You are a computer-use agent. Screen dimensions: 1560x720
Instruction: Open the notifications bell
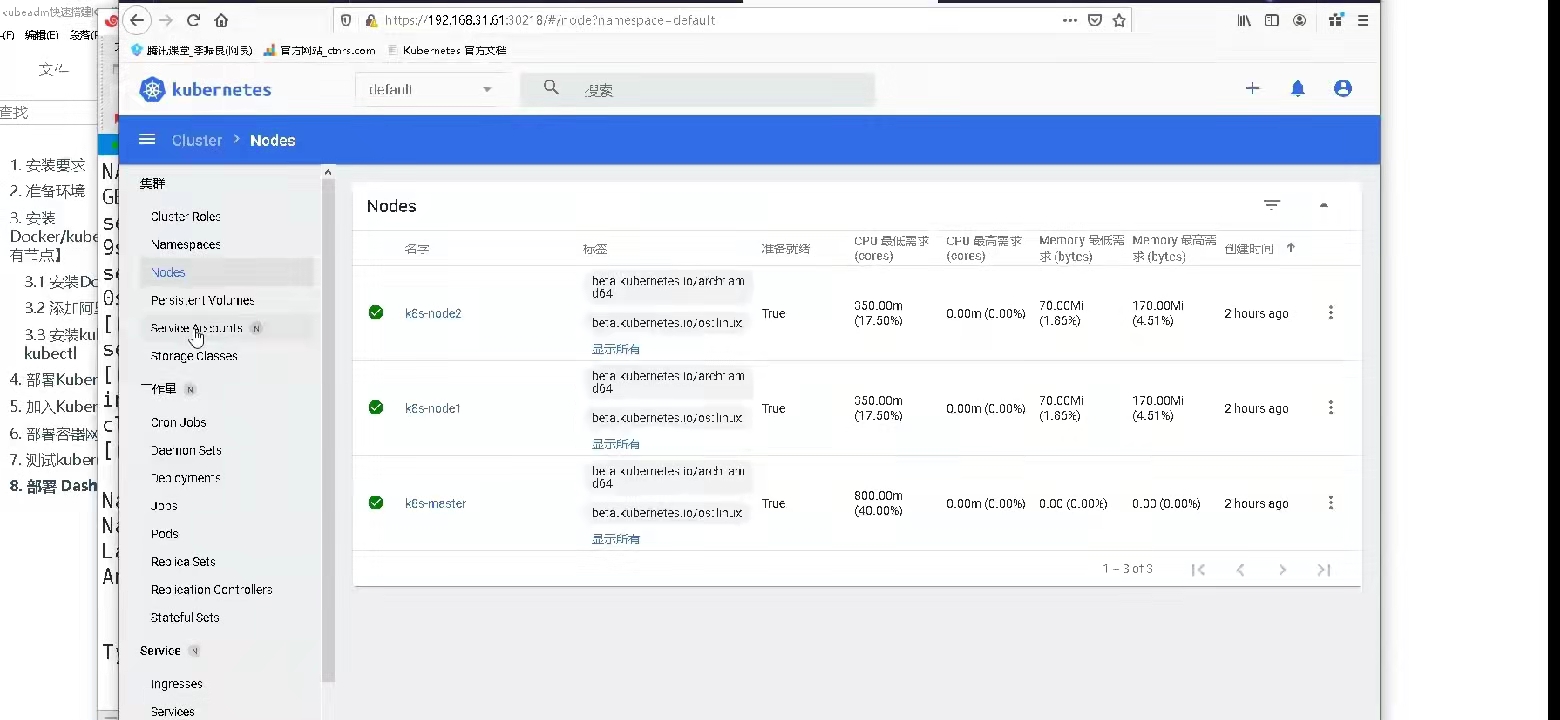pyautogui.click(x=1298, y=88)
